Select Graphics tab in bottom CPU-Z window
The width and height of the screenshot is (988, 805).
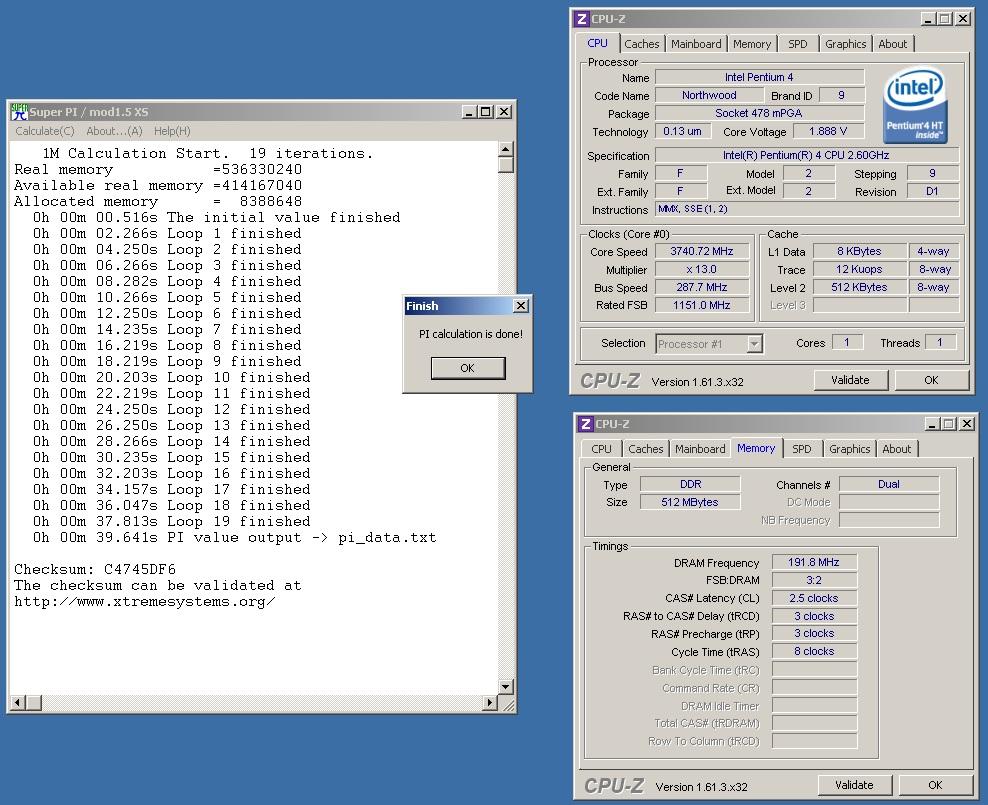[849, 449]
